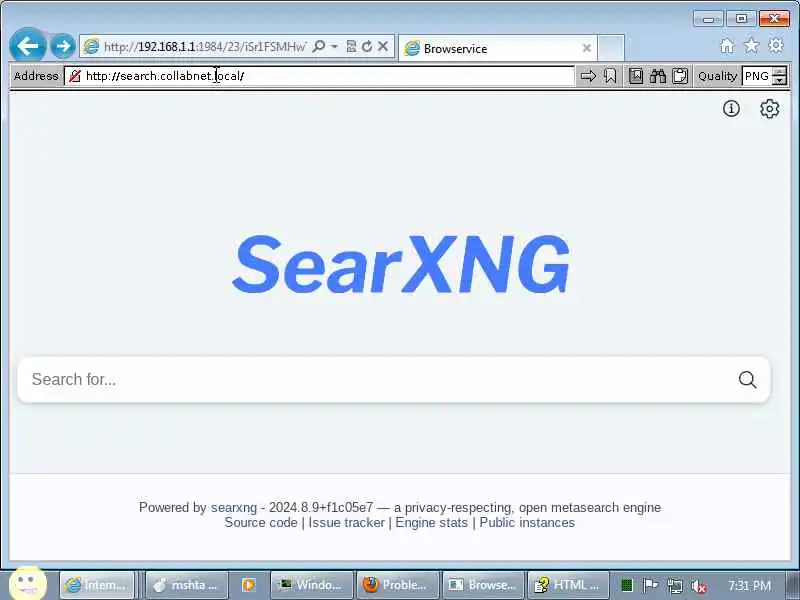
Task: Decrease quality with the down stepper arrow
Action: point(780,81)
